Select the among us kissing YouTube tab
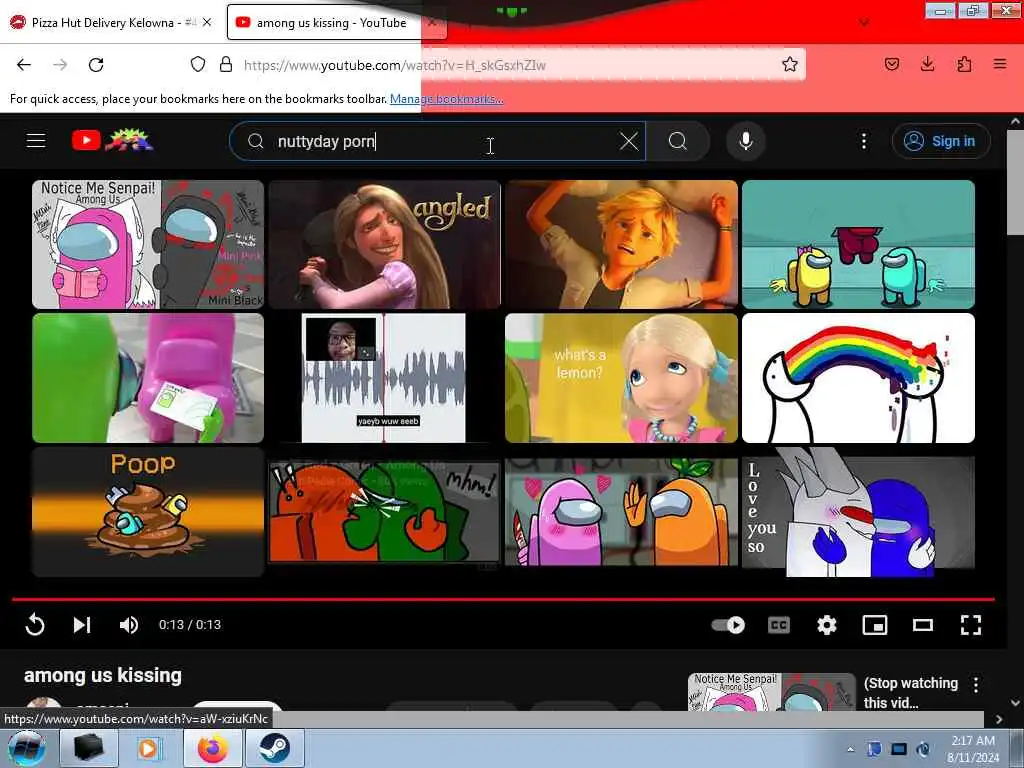1024x768 pixels. [330, 22]
